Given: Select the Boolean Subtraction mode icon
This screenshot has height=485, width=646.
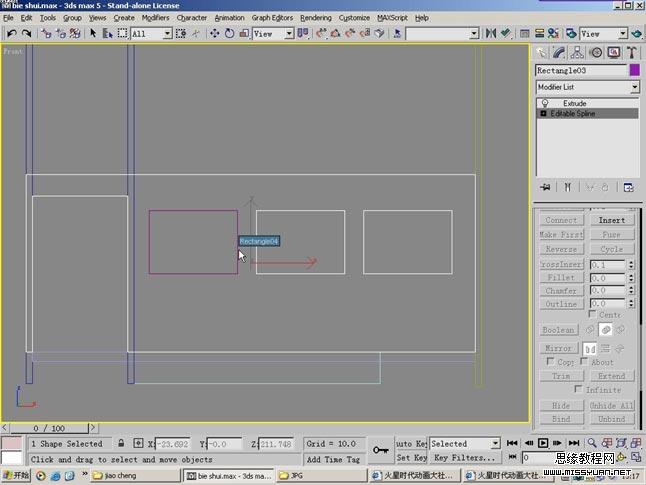Looking at the screenshot, I should 606,330.
